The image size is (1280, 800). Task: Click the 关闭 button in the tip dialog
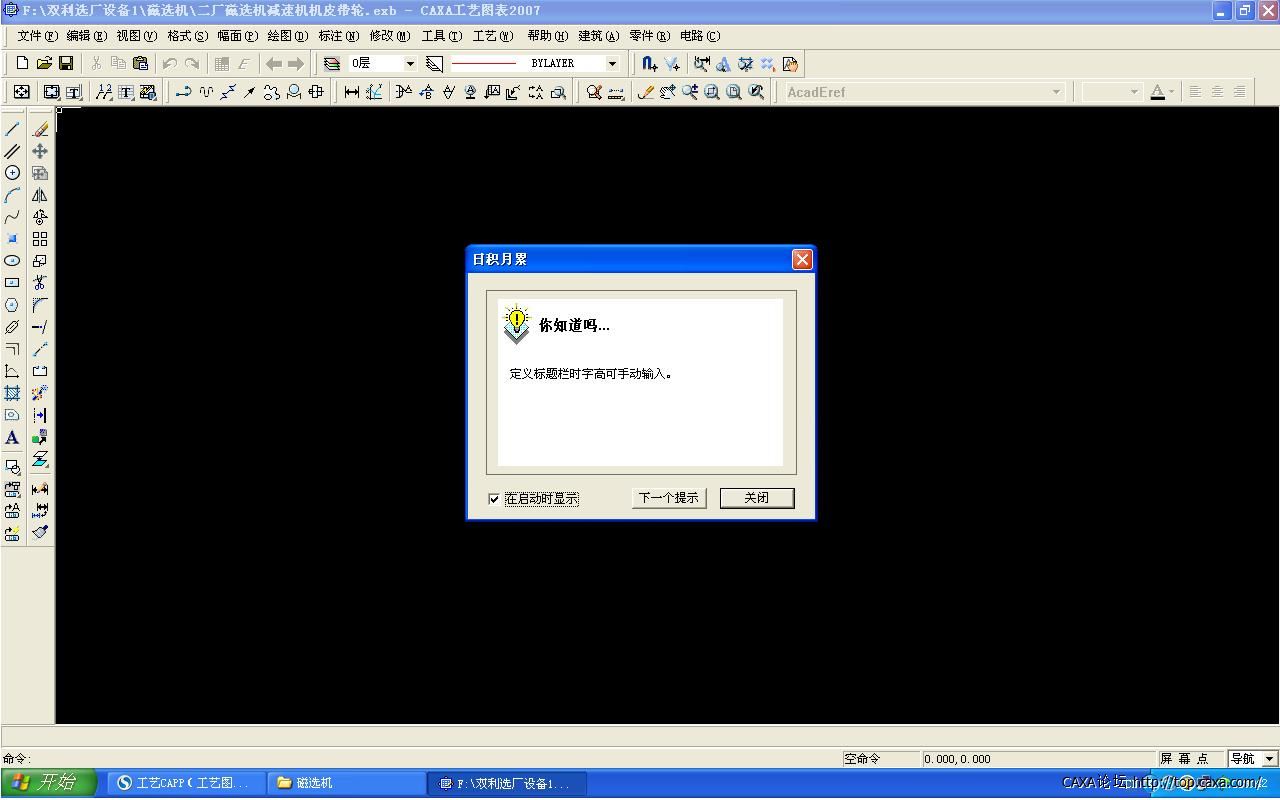pos(757,497)
